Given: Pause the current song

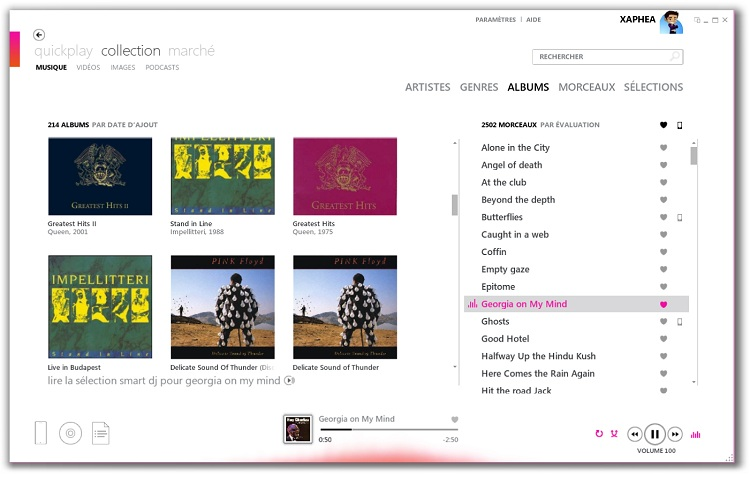Looking at the screenshot, I should pos(655,434).
